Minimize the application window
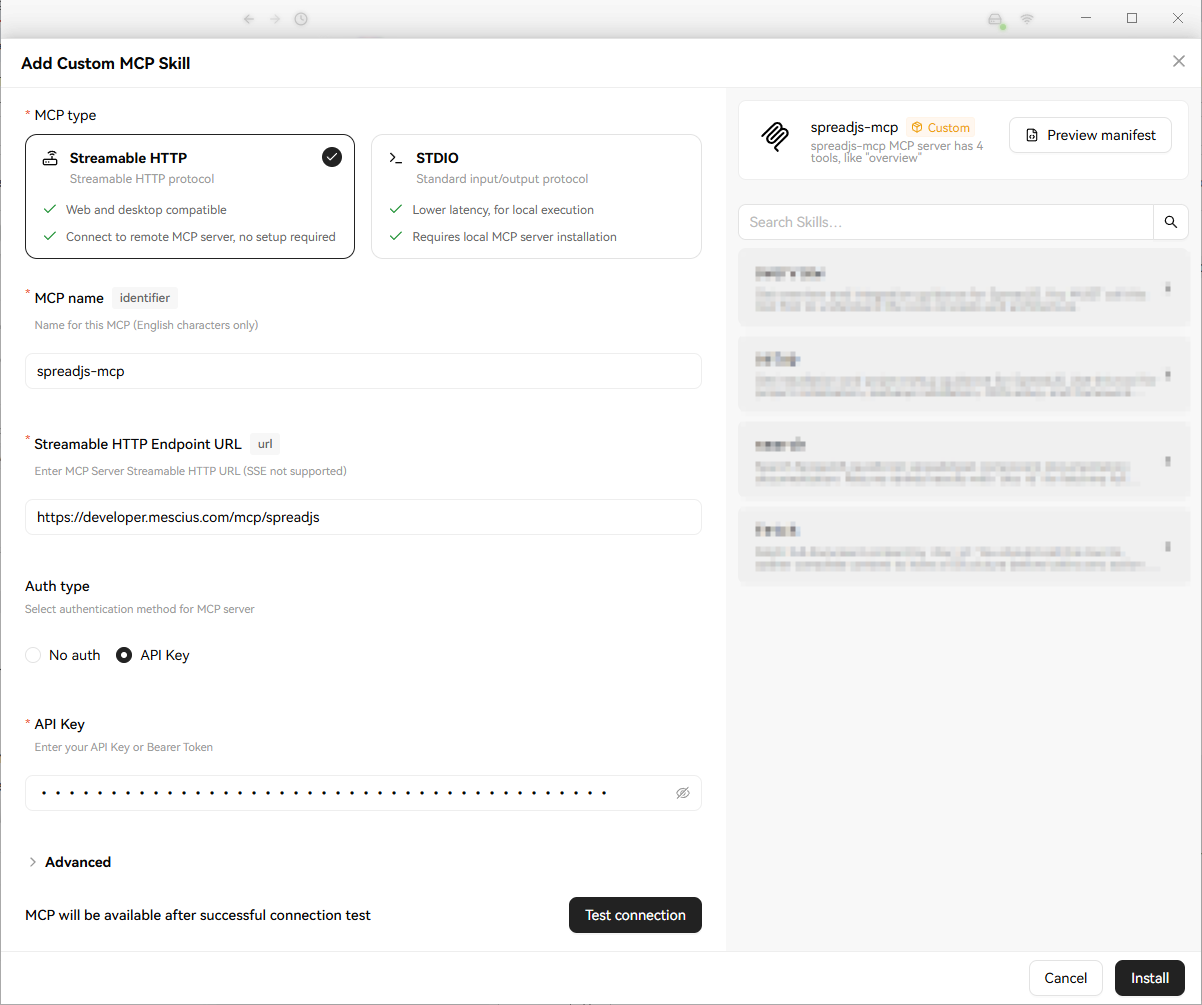 [1086, 18]
